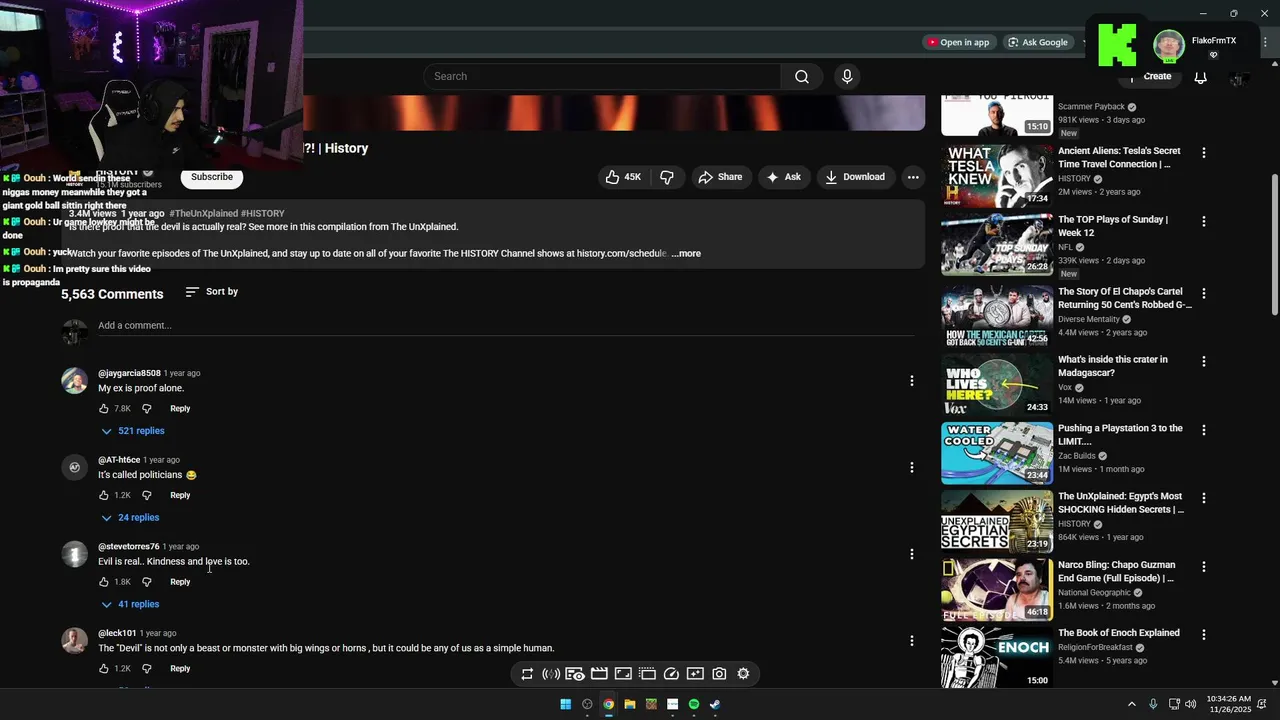Like the @stevetorres76 comment
Screen dimensions: 1280x720
(x=104, y=582)
